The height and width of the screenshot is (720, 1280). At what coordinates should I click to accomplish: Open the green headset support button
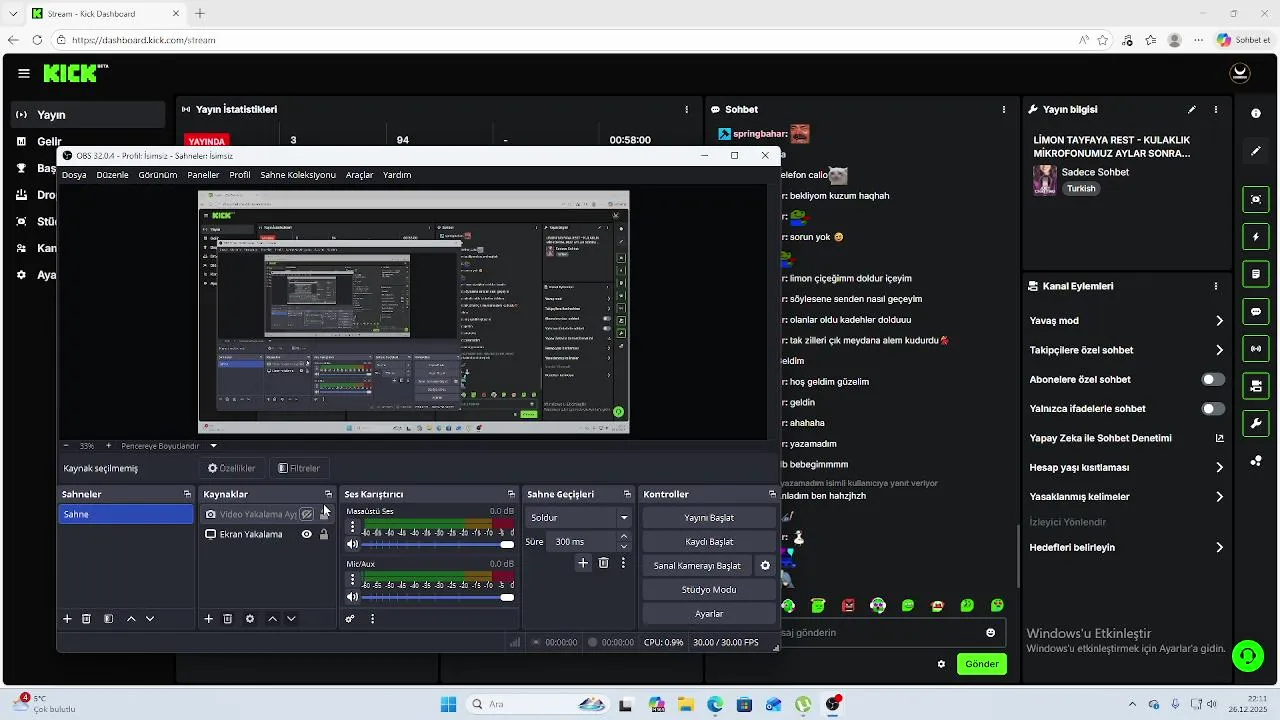click(1247, 656)
